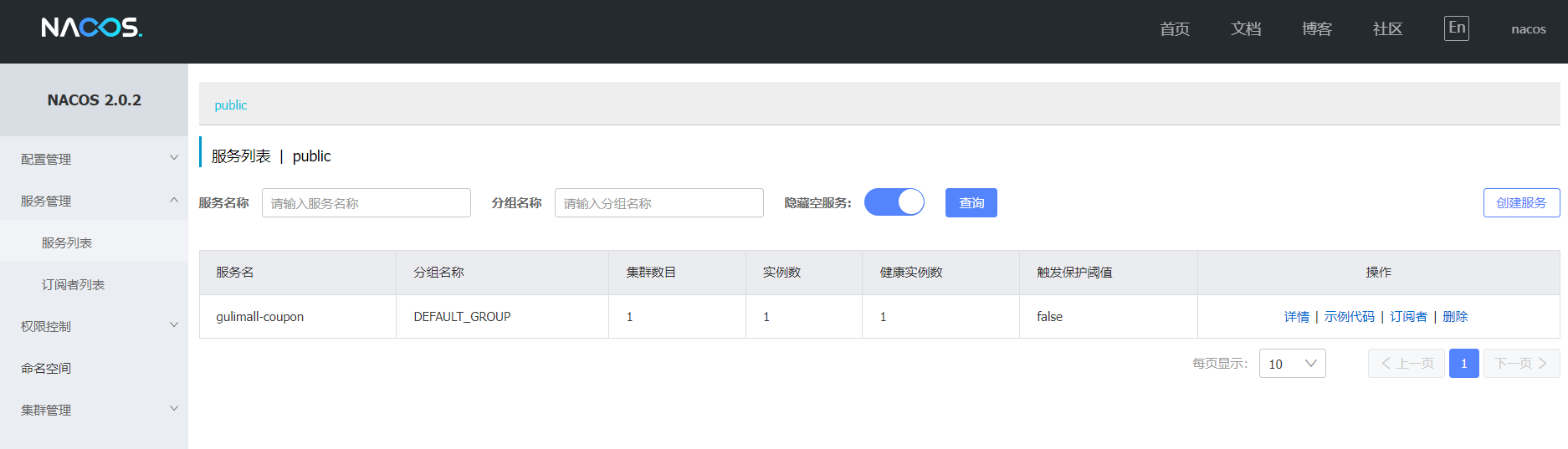Open 命名空间 in the sidebar
The width and height of the screenshot is (1568, 449).
46,368
